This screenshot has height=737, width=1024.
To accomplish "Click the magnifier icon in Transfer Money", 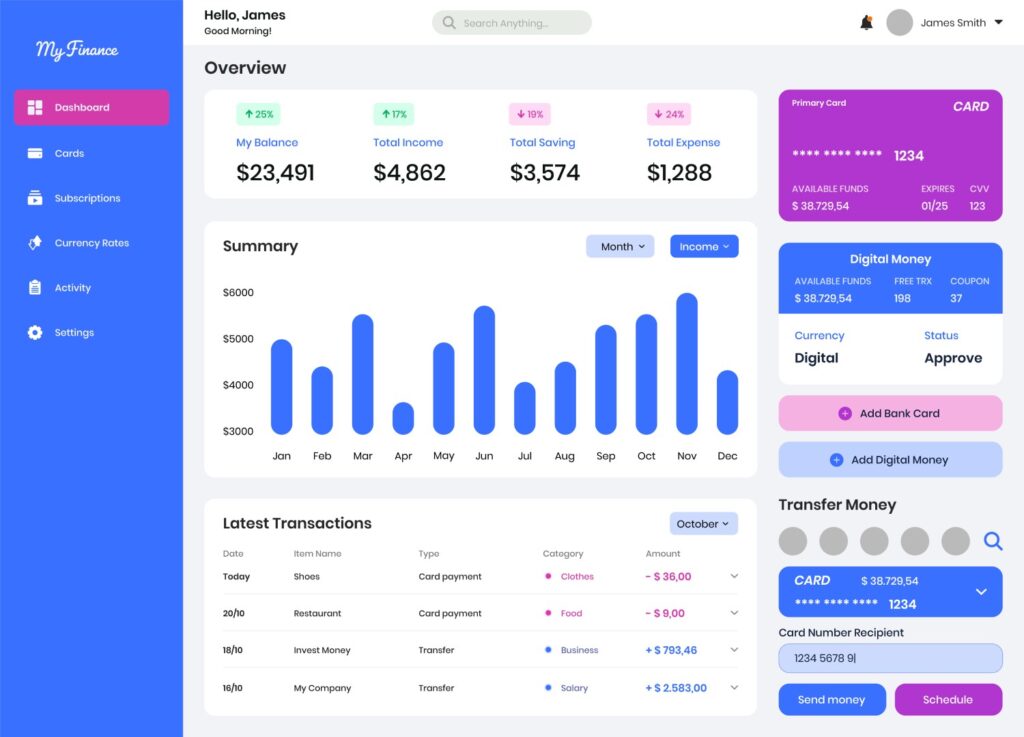I will coord(992,541).
